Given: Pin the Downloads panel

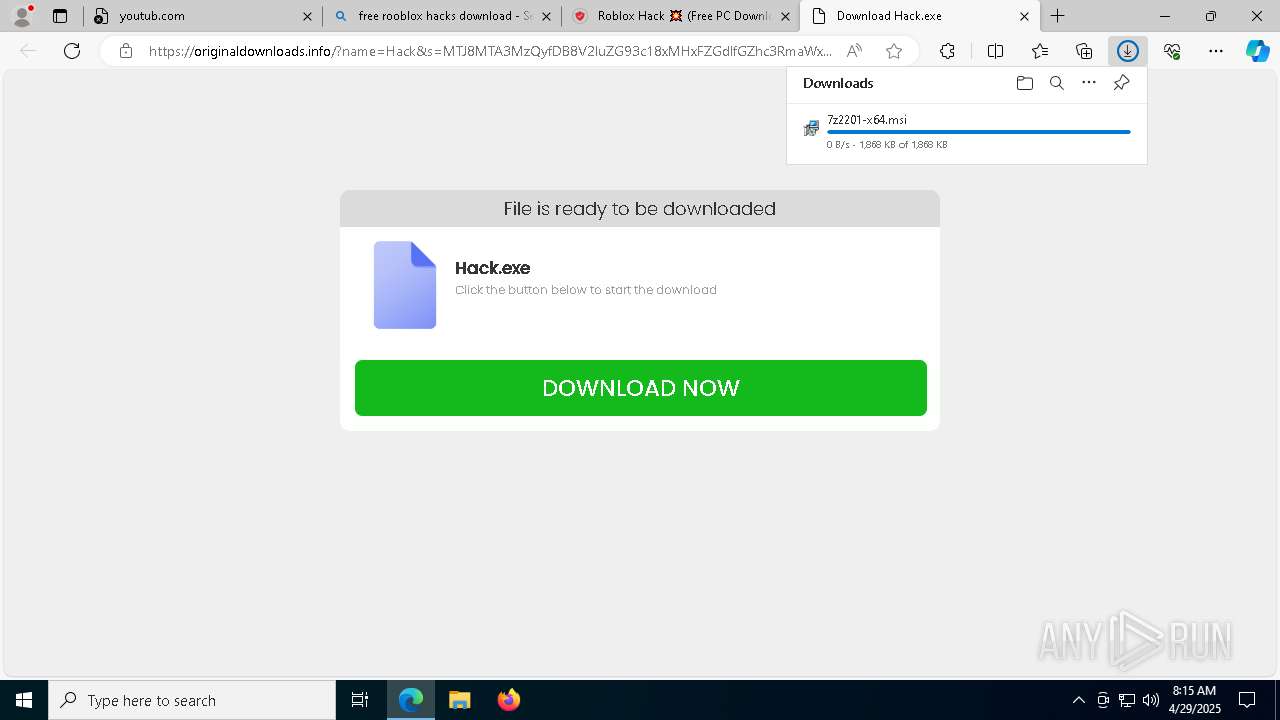Looking at the screenshot, I should click(1121, 83).
